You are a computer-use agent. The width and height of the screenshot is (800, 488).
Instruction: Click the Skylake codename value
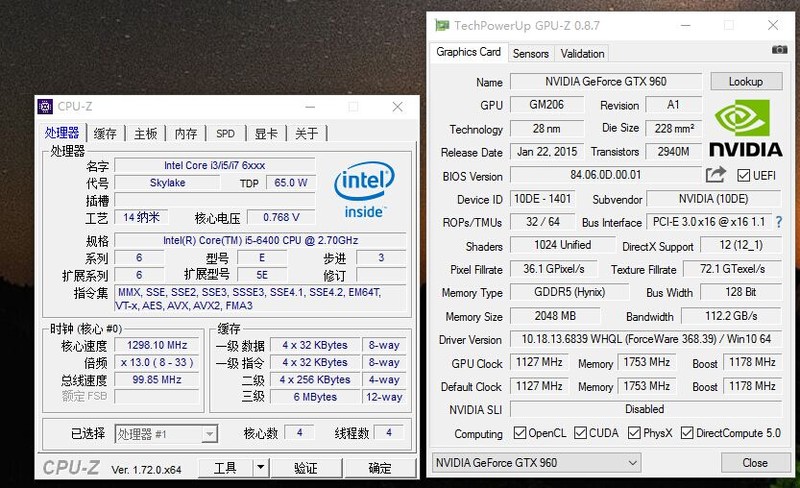(x=167, y=183)
